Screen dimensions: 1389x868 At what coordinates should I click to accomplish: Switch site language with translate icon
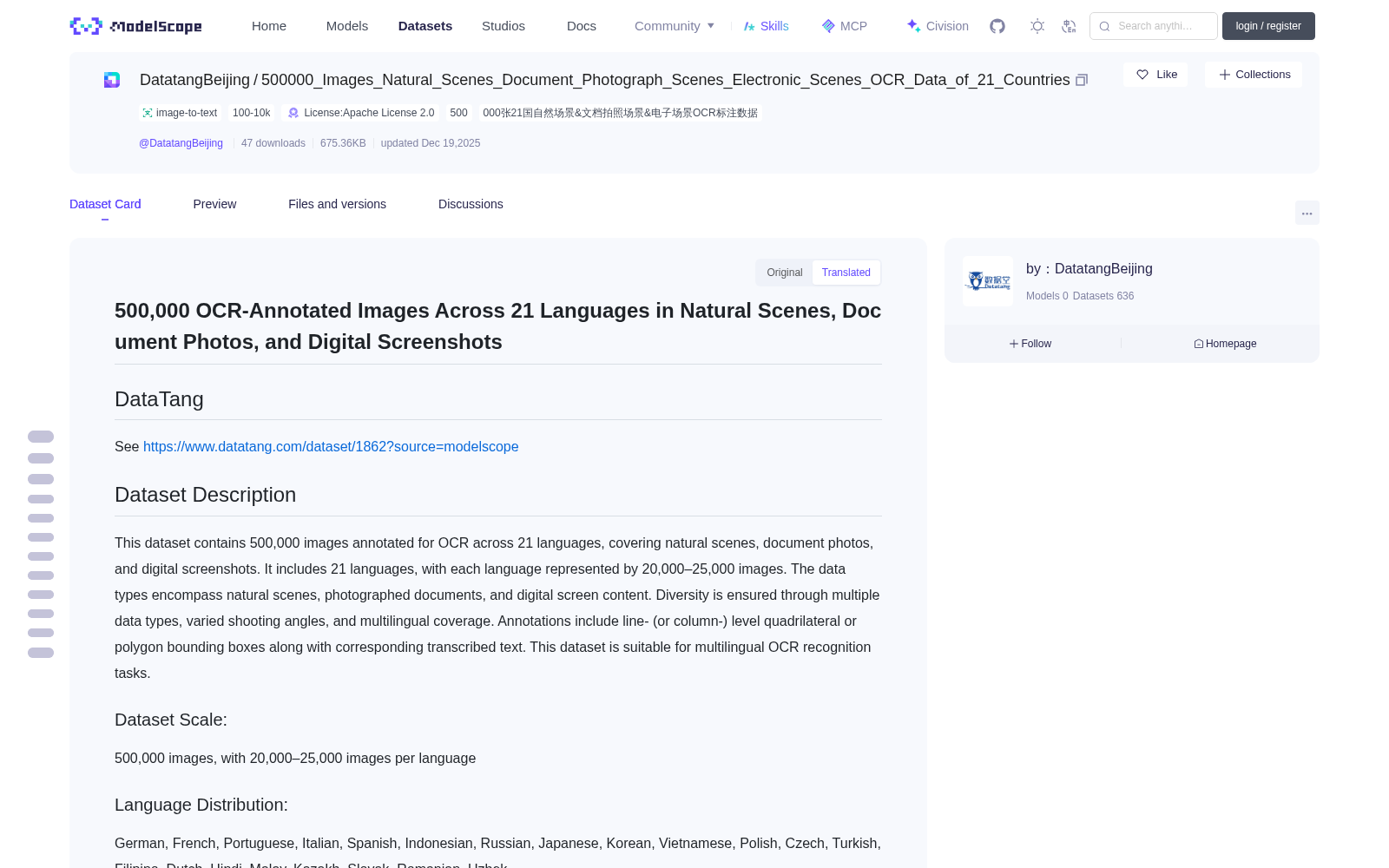pos(1070,26)
